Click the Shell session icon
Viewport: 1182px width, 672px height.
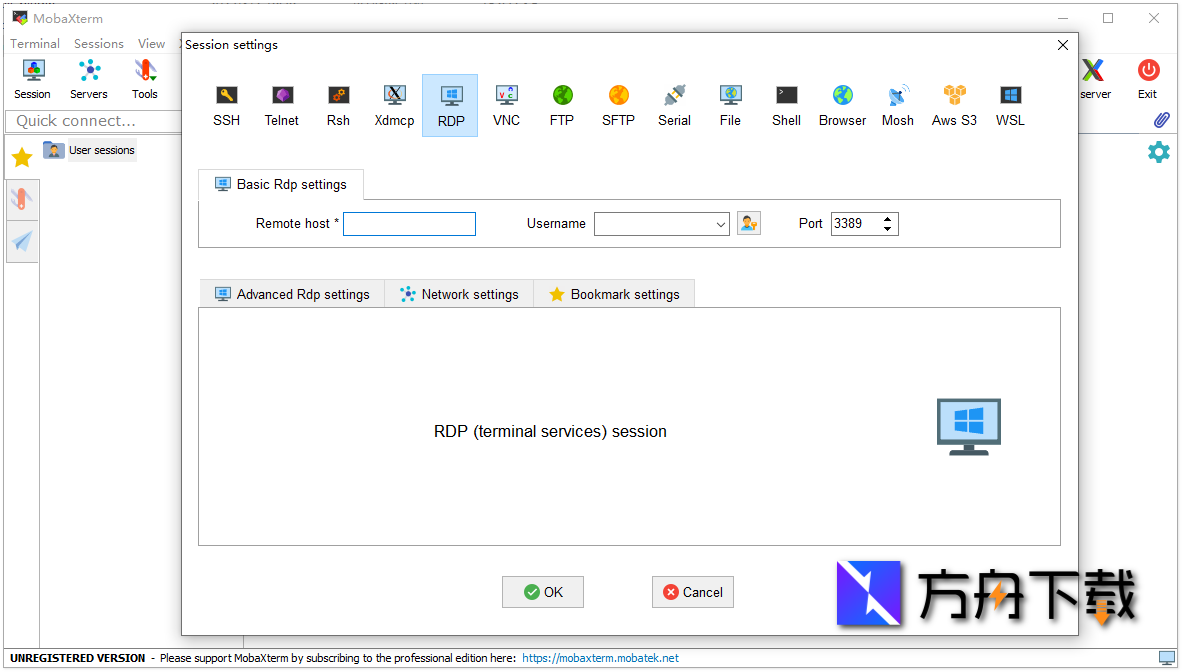(786, 104)
